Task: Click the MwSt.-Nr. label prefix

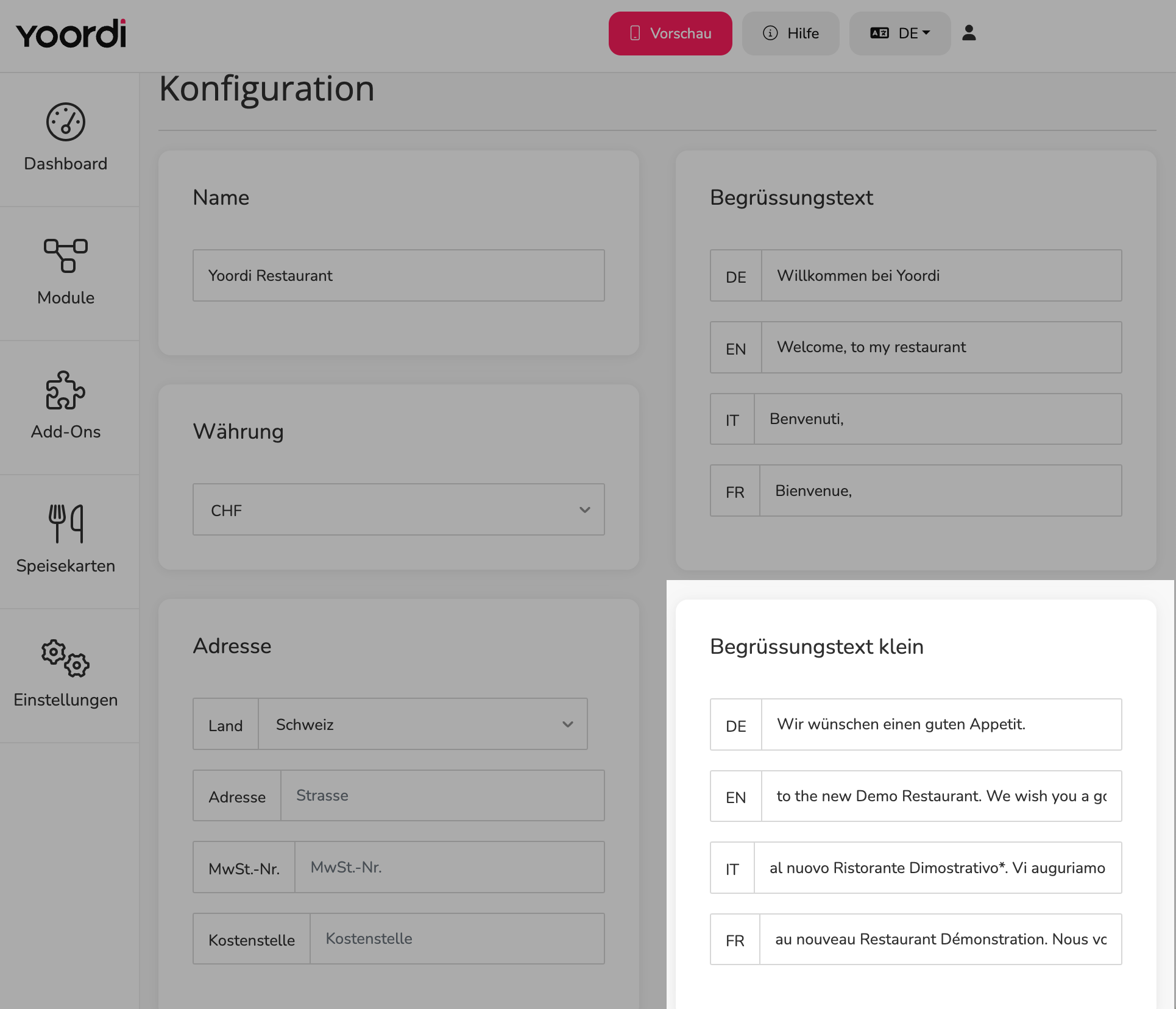Action: [244, 868]
